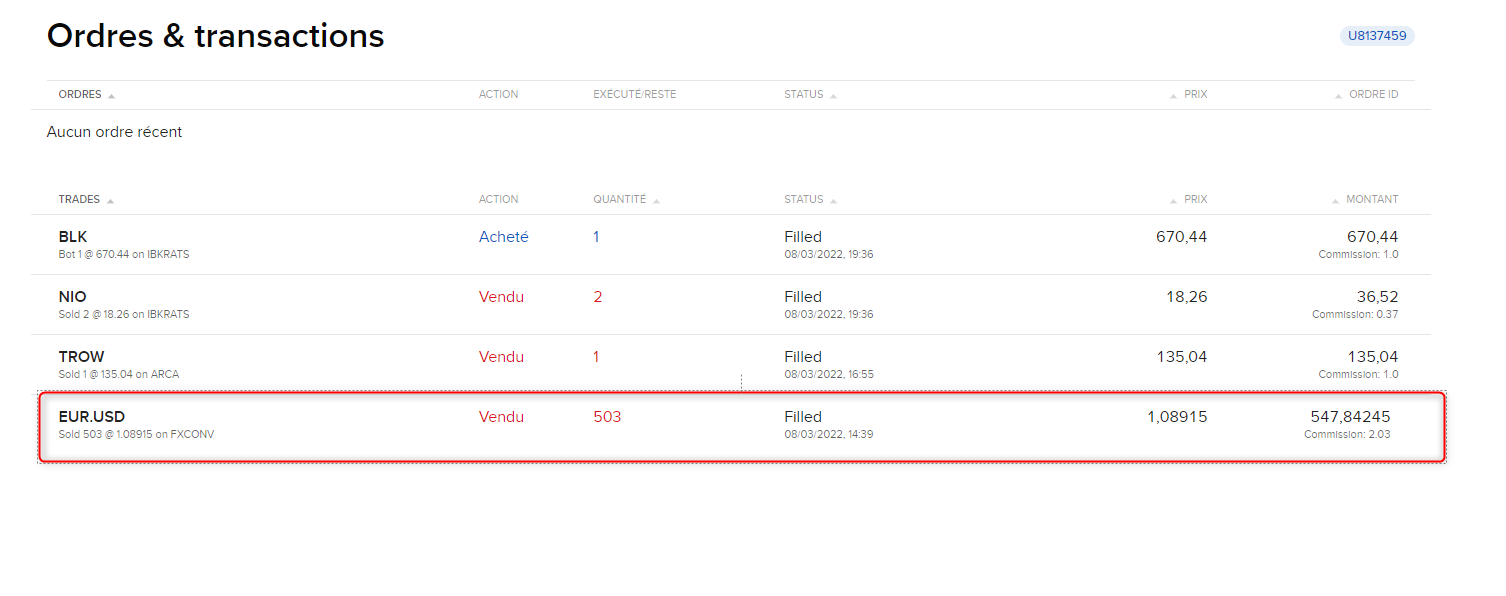Click sort arrow beside orders STATUS header

(833, 96)
